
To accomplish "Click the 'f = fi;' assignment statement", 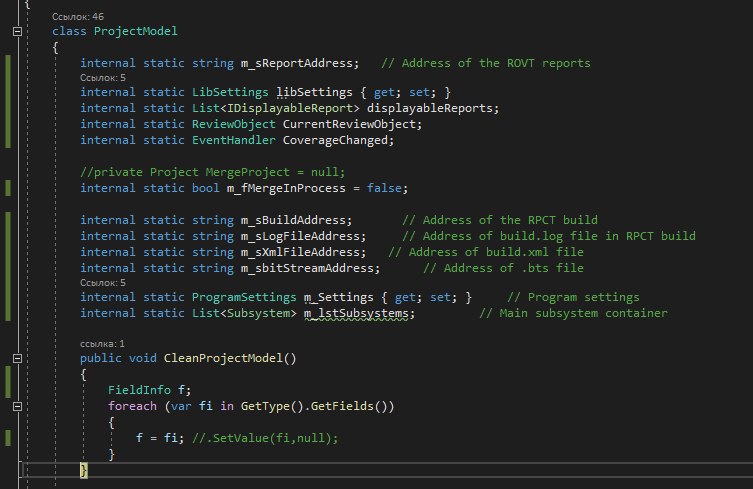I will click(x=160, y=438).
